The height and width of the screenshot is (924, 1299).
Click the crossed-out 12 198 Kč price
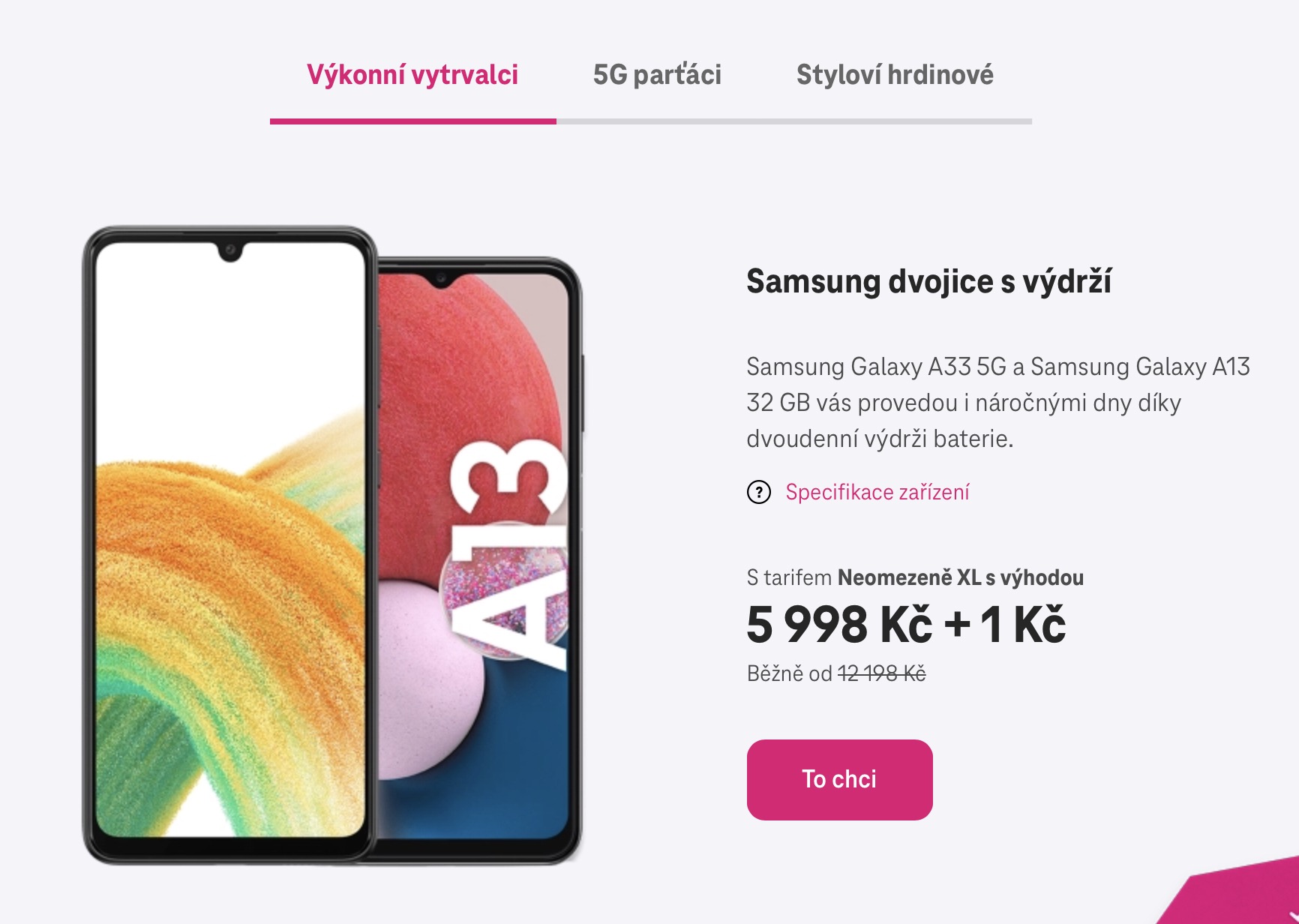tap(881, 673)
